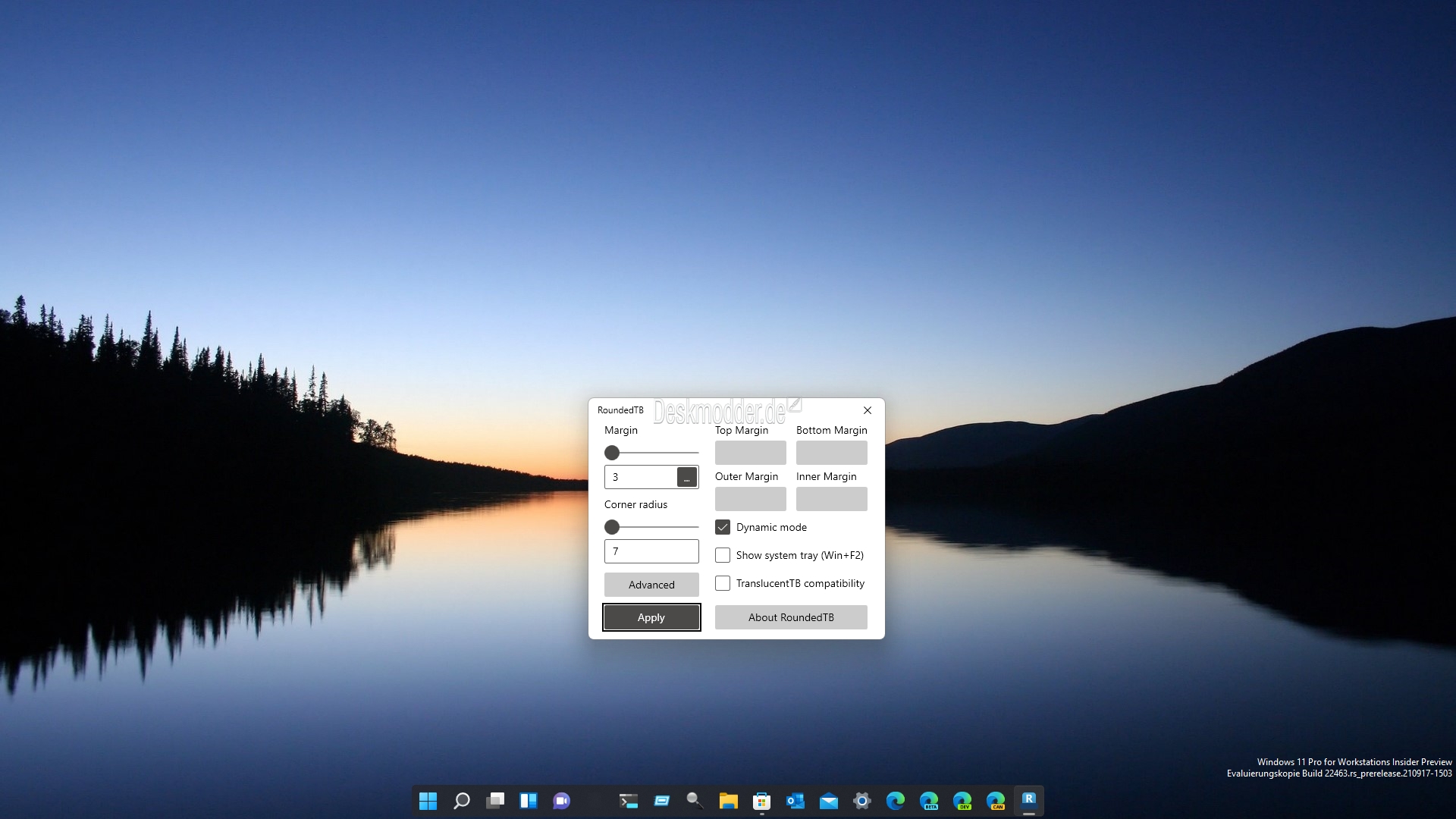Launch Outlook from the taskbar
This screenshot has height=819, width=1456.
pos(795,801)
